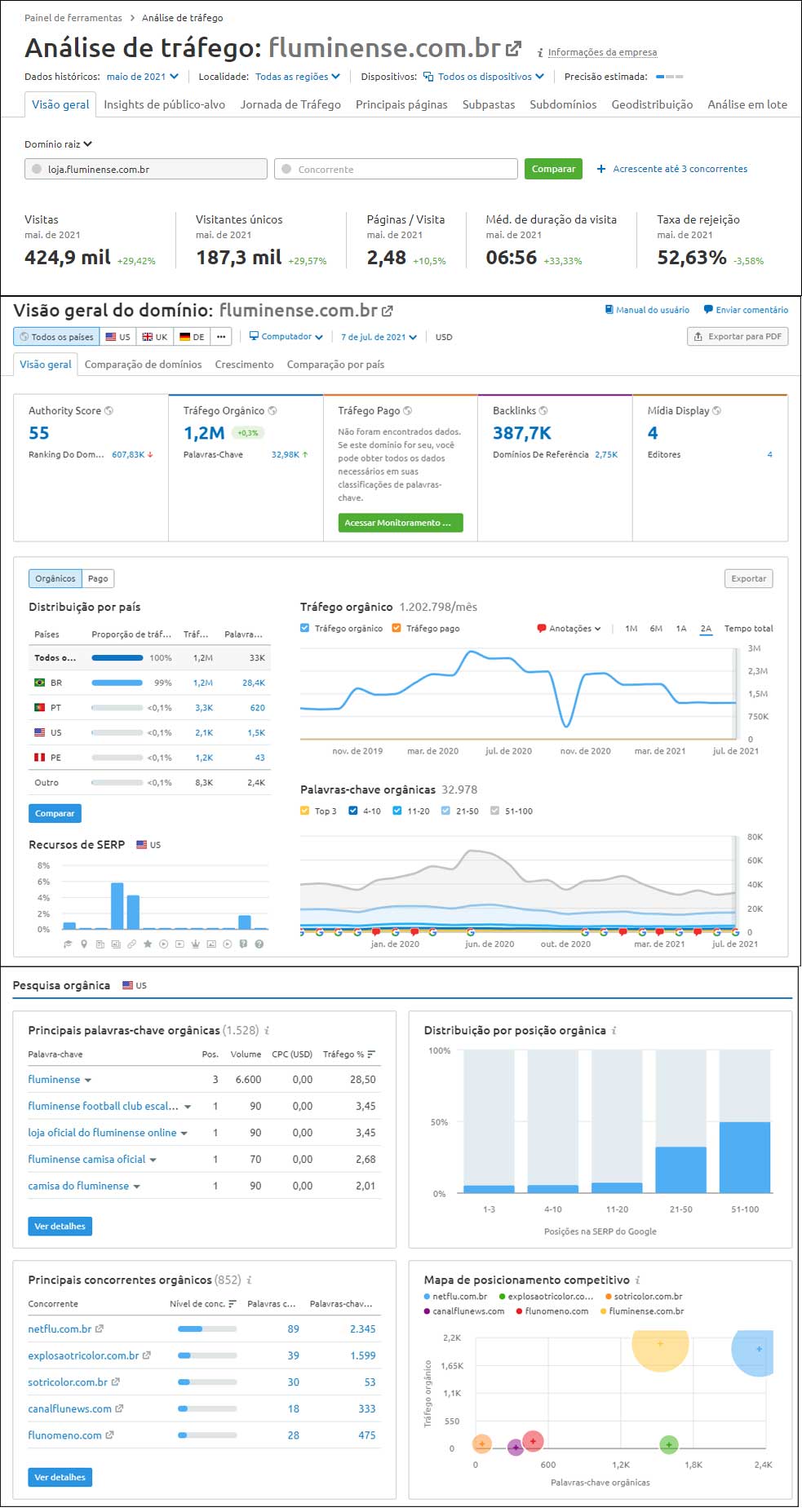Viewport: 802px width, 1512px height.
Task: Uncheck the Tráfego orgânico checkbox
Action: (x=305, y=628)
